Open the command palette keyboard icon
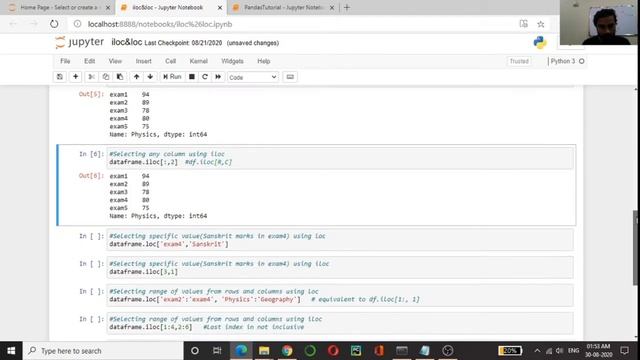The height and width of the screenshot is (360, 640). coord(290,77)
